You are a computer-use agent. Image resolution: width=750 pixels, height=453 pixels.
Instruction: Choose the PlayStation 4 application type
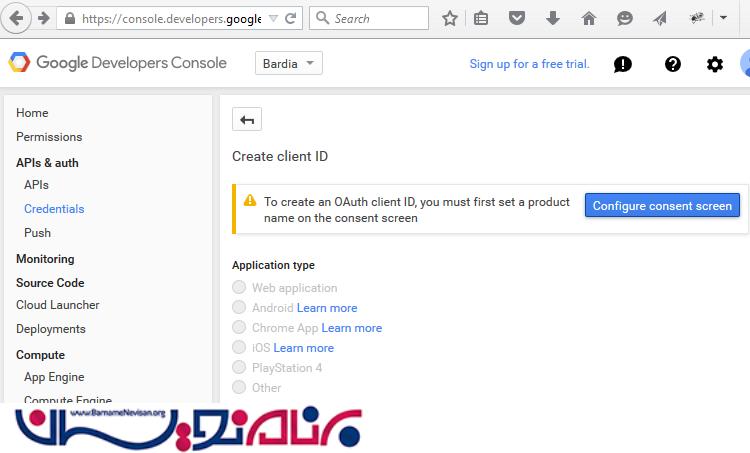coord(239,368)
